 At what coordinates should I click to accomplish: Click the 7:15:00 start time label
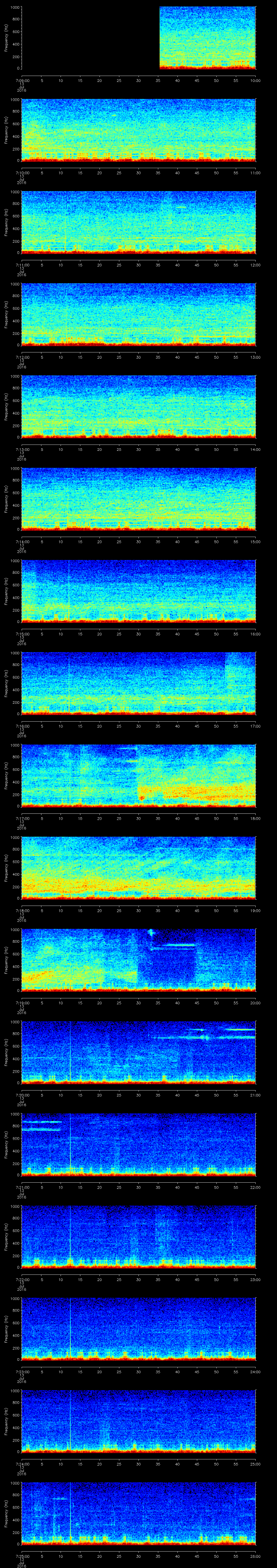pos(22,634)
